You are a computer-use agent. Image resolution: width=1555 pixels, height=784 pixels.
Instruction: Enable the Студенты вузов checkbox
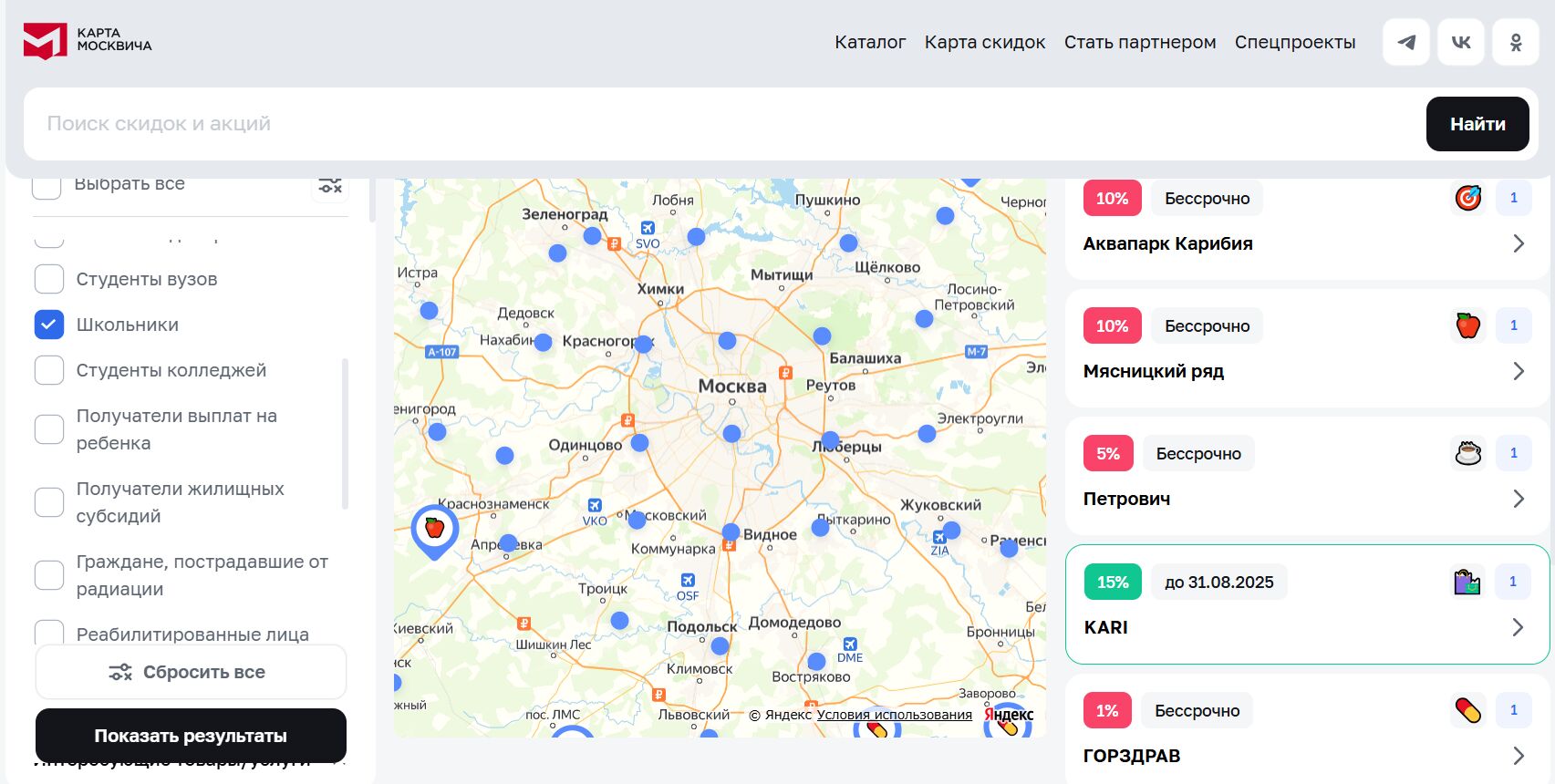pos(49,279)
